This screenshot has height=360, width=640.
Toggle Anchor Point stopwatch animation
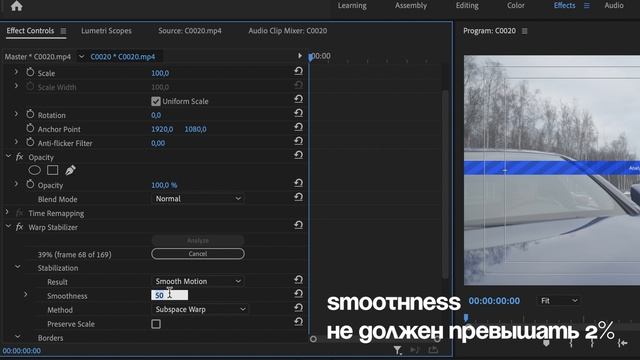point(30,129)
